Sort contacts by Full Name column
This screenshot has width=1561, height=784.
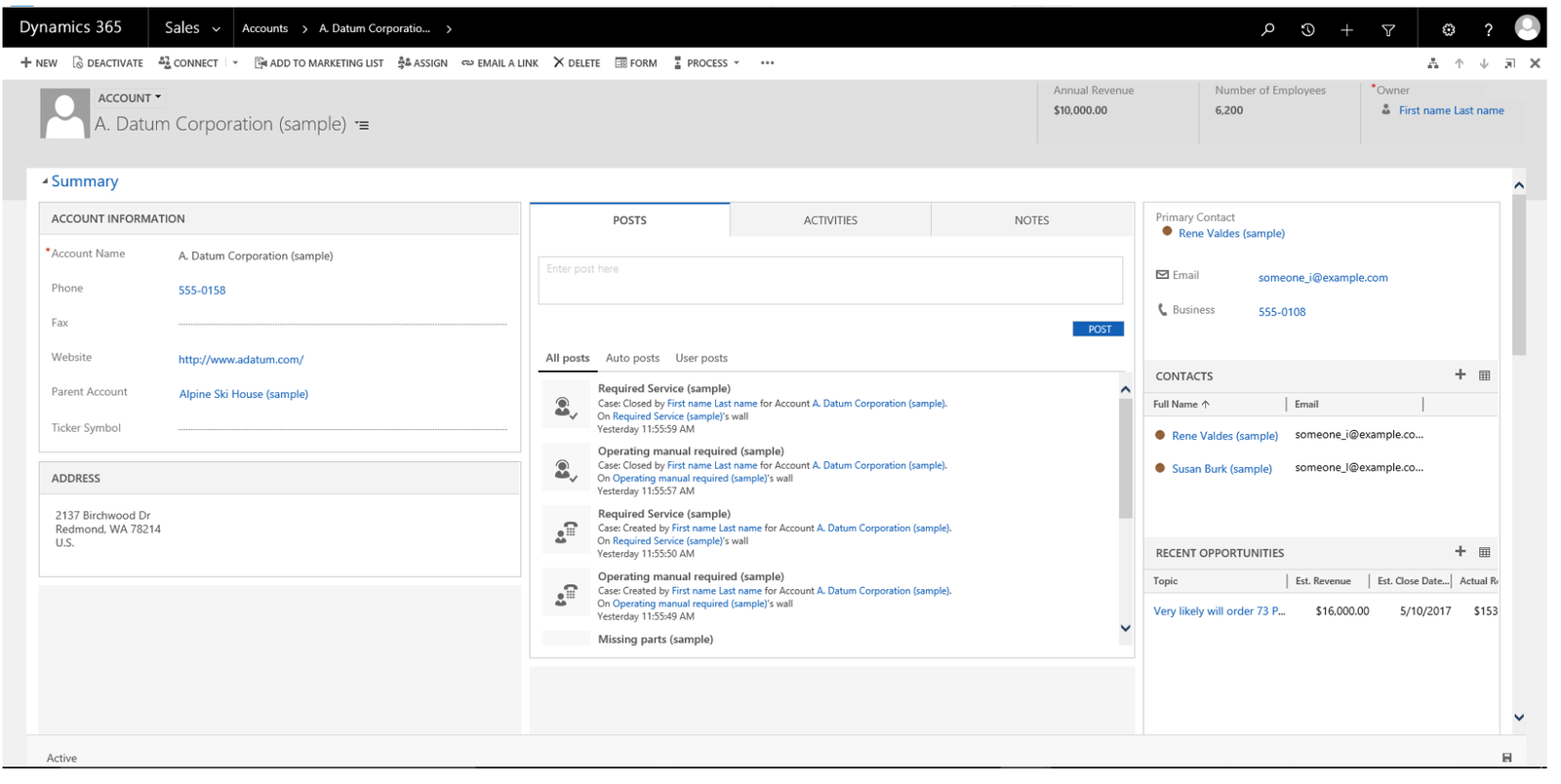point(1181,404)
